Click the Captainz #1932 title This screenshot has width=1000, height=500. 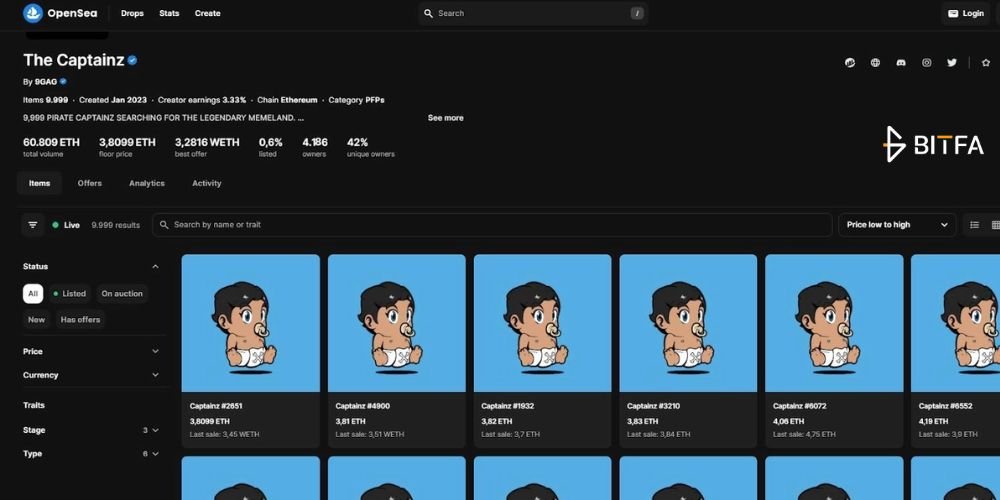tap(508, 406)
